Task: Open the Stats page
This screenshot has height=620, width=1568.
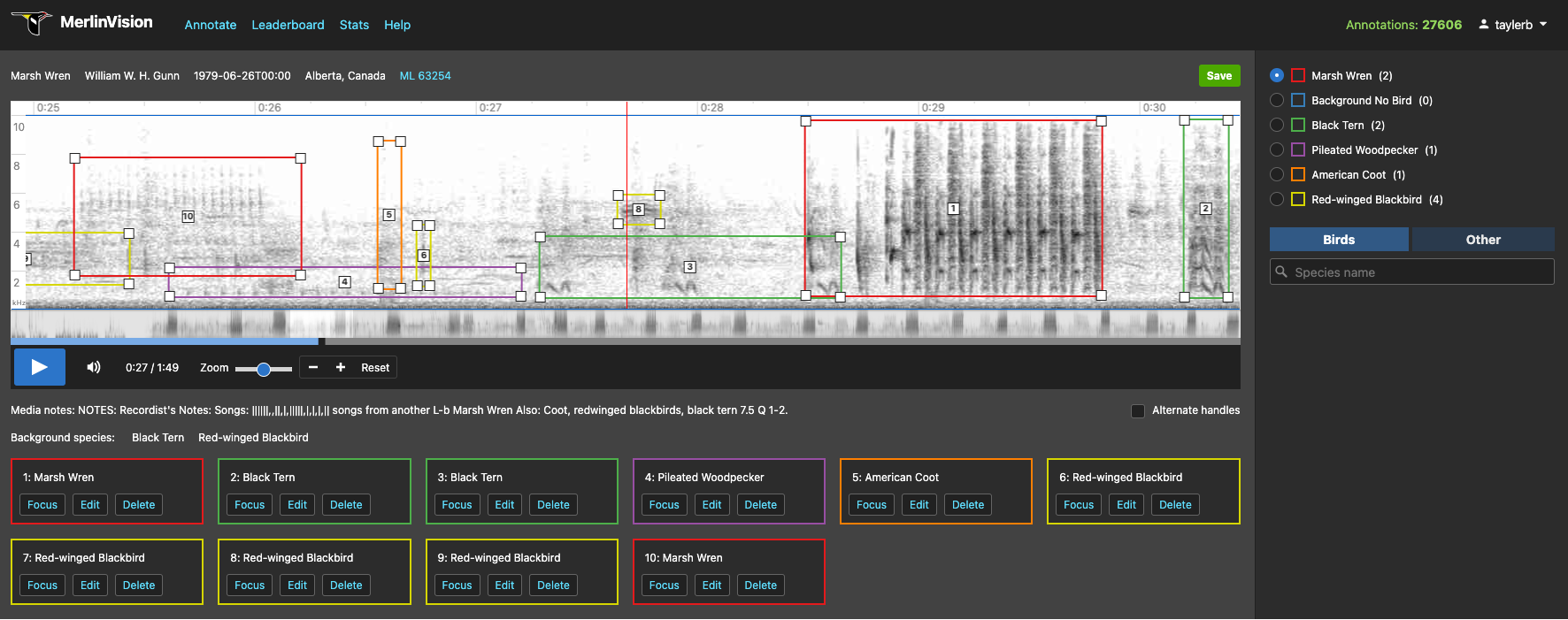Action: point(354,25)
